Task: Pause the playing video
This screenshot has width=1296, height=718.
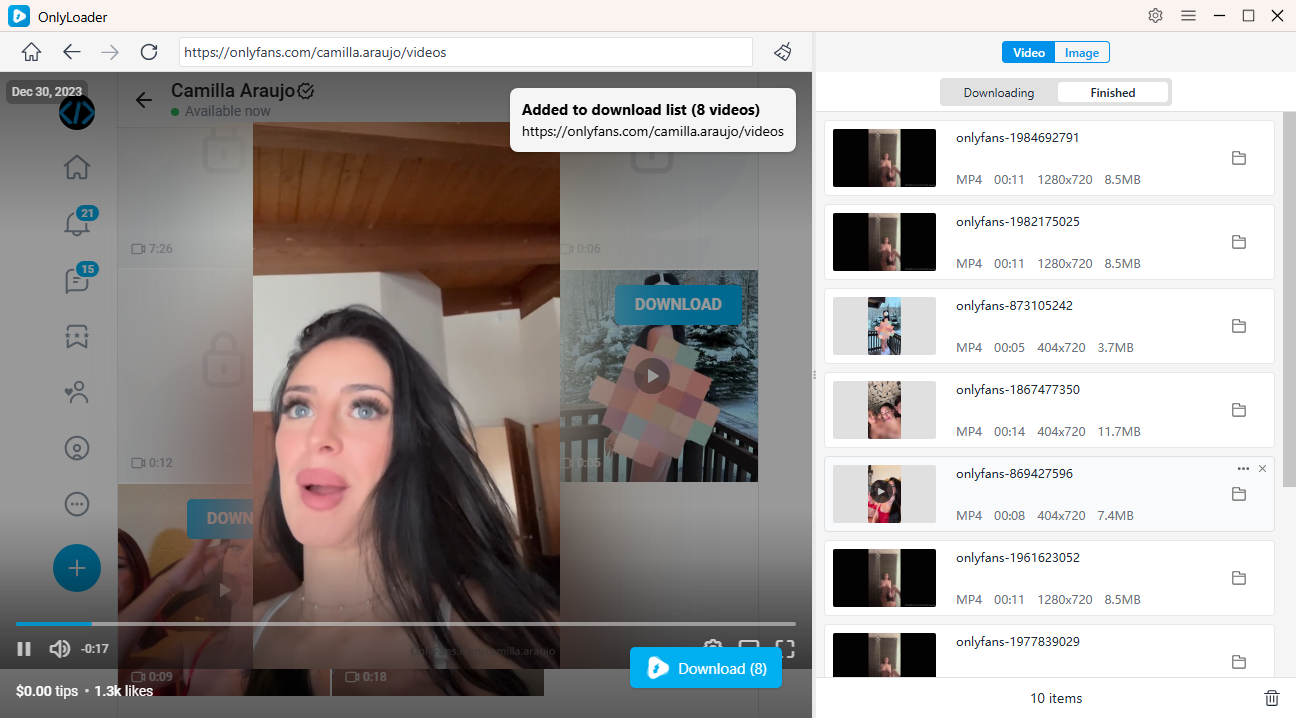Action: [x=24, y=649]
